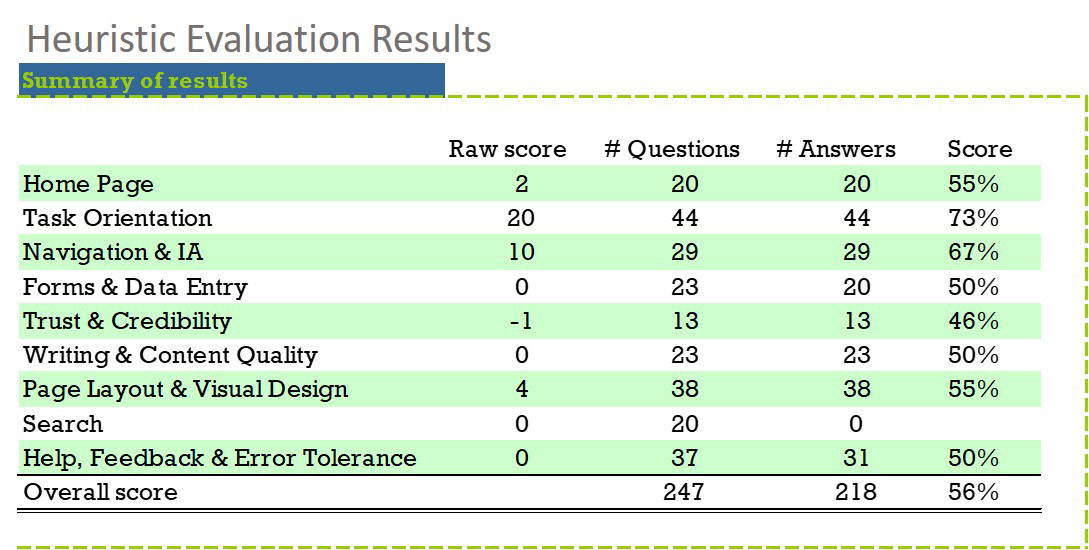Viewport: 1089px width, 550px height.
Task: Click the 'Navigation & IA' row label
Action: click(x=113, y=252)
